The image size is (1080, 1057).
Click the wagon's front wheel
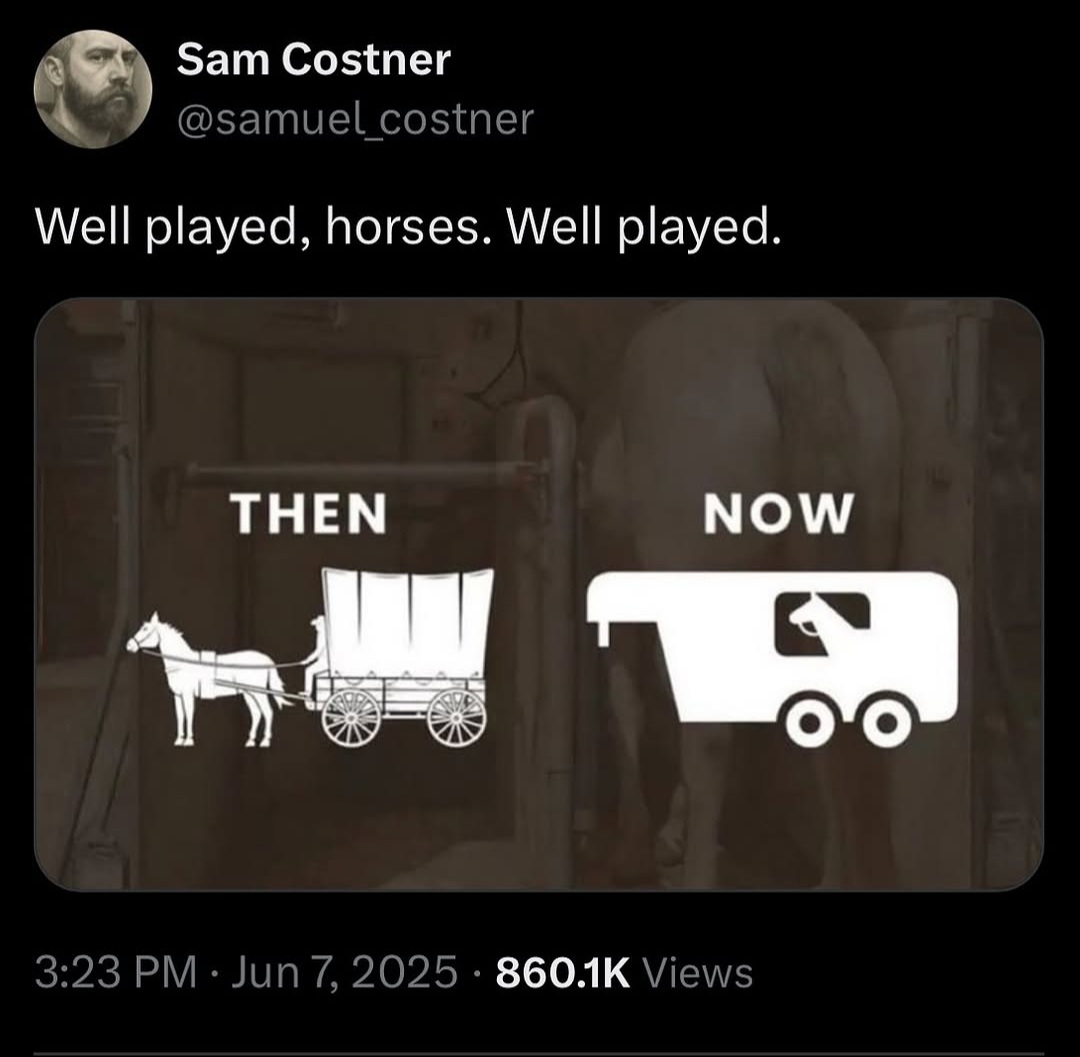coord(351,716)
